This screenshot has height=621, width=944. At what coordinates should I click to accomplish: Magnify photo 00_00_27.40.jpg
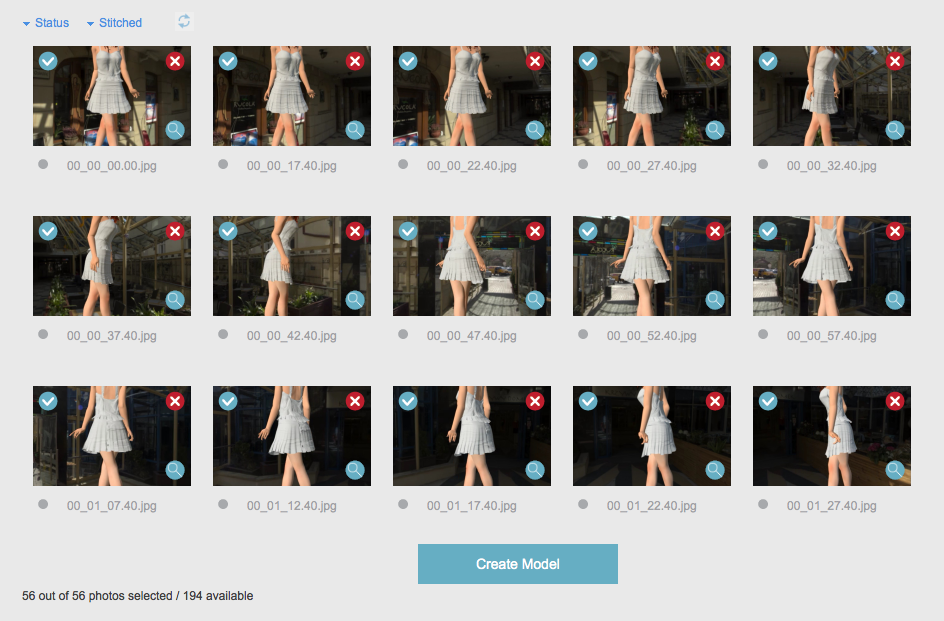click(x=715, y=130)
